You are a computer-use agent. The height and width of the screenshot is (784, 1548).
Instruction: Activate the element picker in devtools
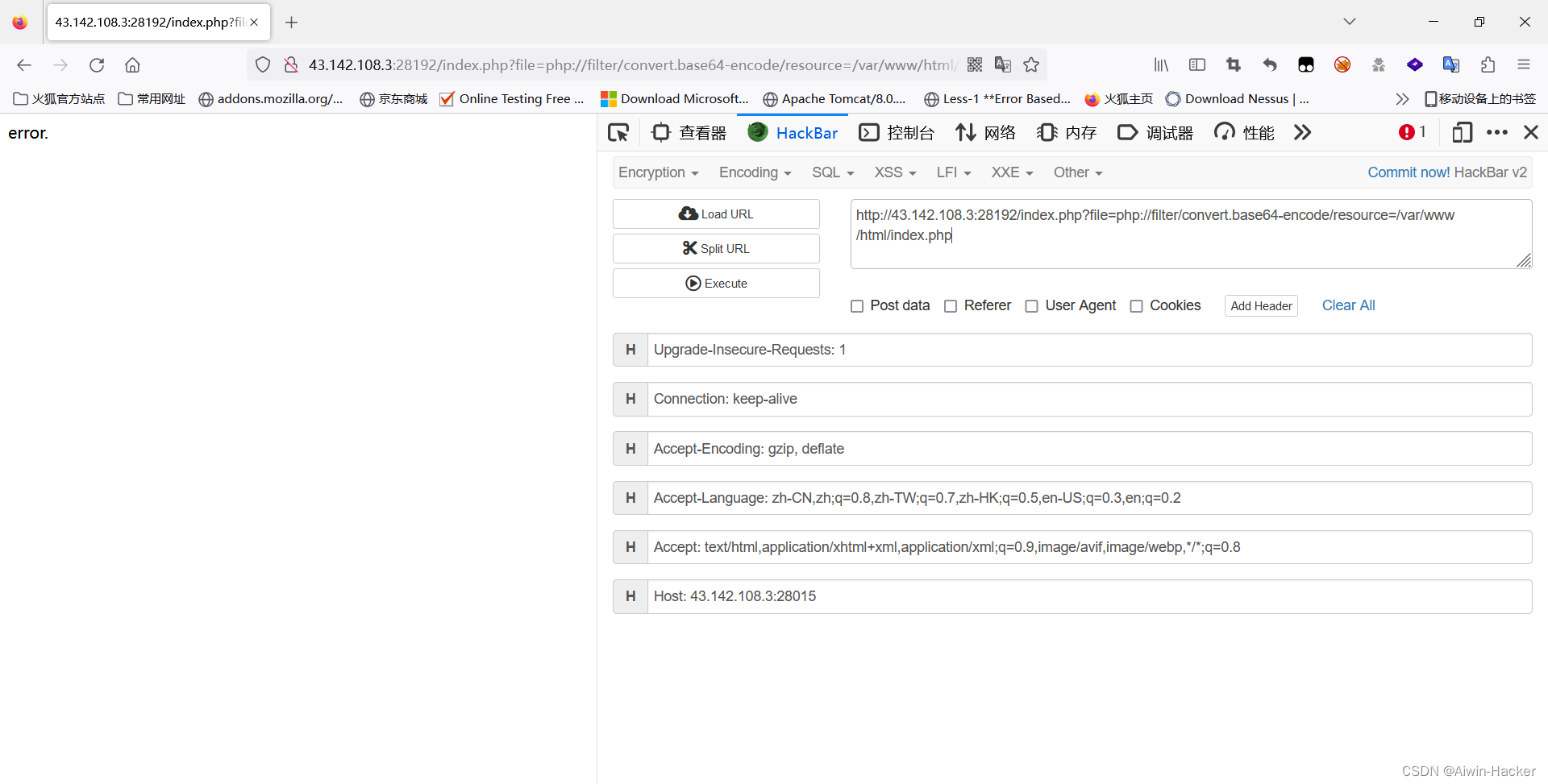tap(618, 133)
